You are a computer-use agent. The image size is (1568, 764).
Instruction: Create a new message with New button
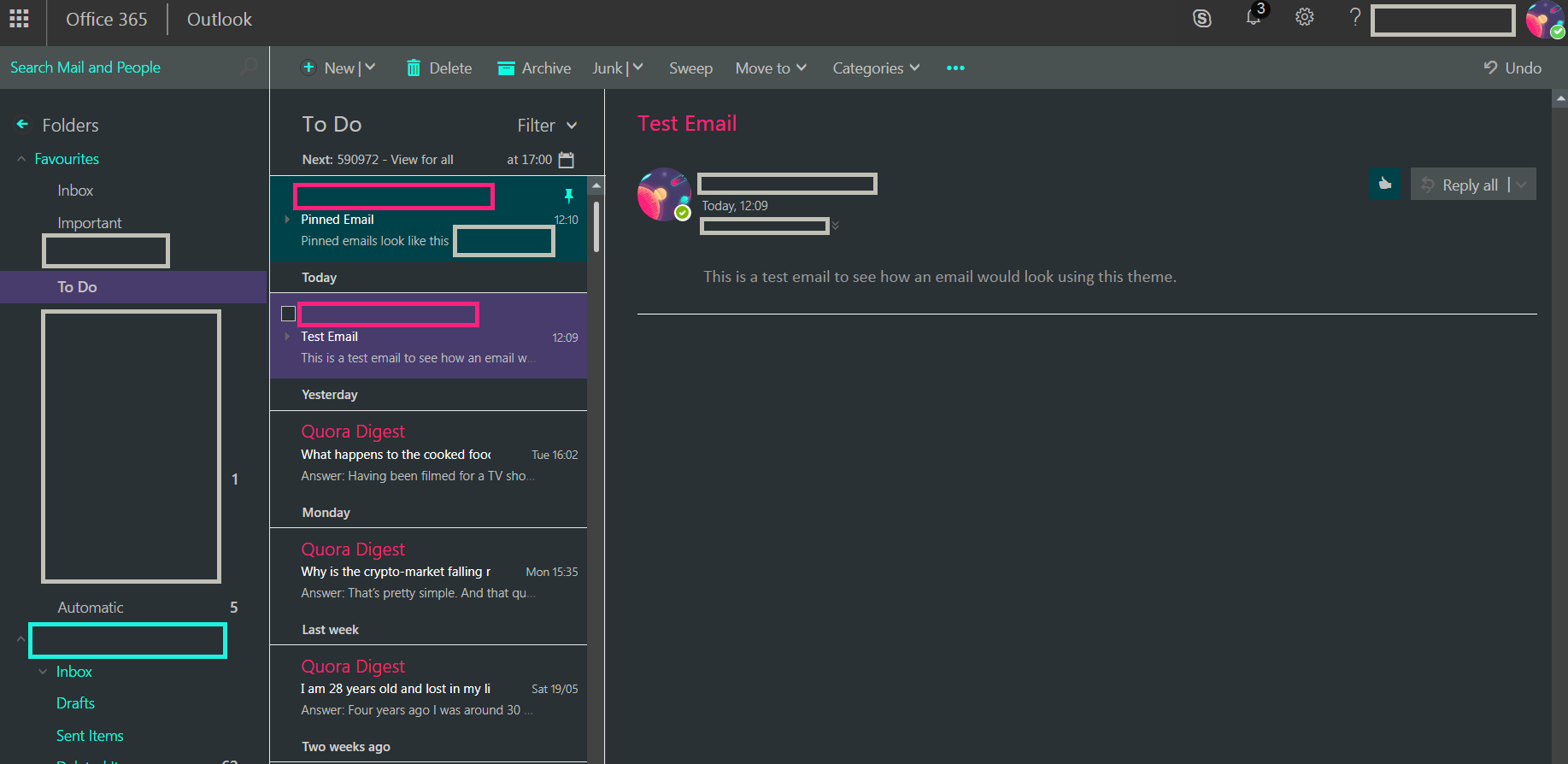point(329,68)
